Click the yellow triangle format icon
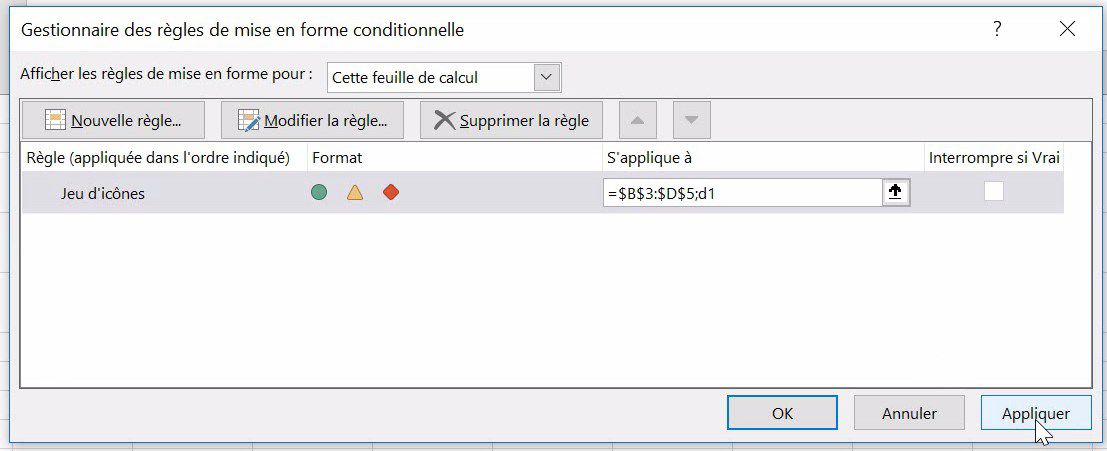Viewport: 1107px width, 451px height. pyautogui.click(x=355, y=193)
